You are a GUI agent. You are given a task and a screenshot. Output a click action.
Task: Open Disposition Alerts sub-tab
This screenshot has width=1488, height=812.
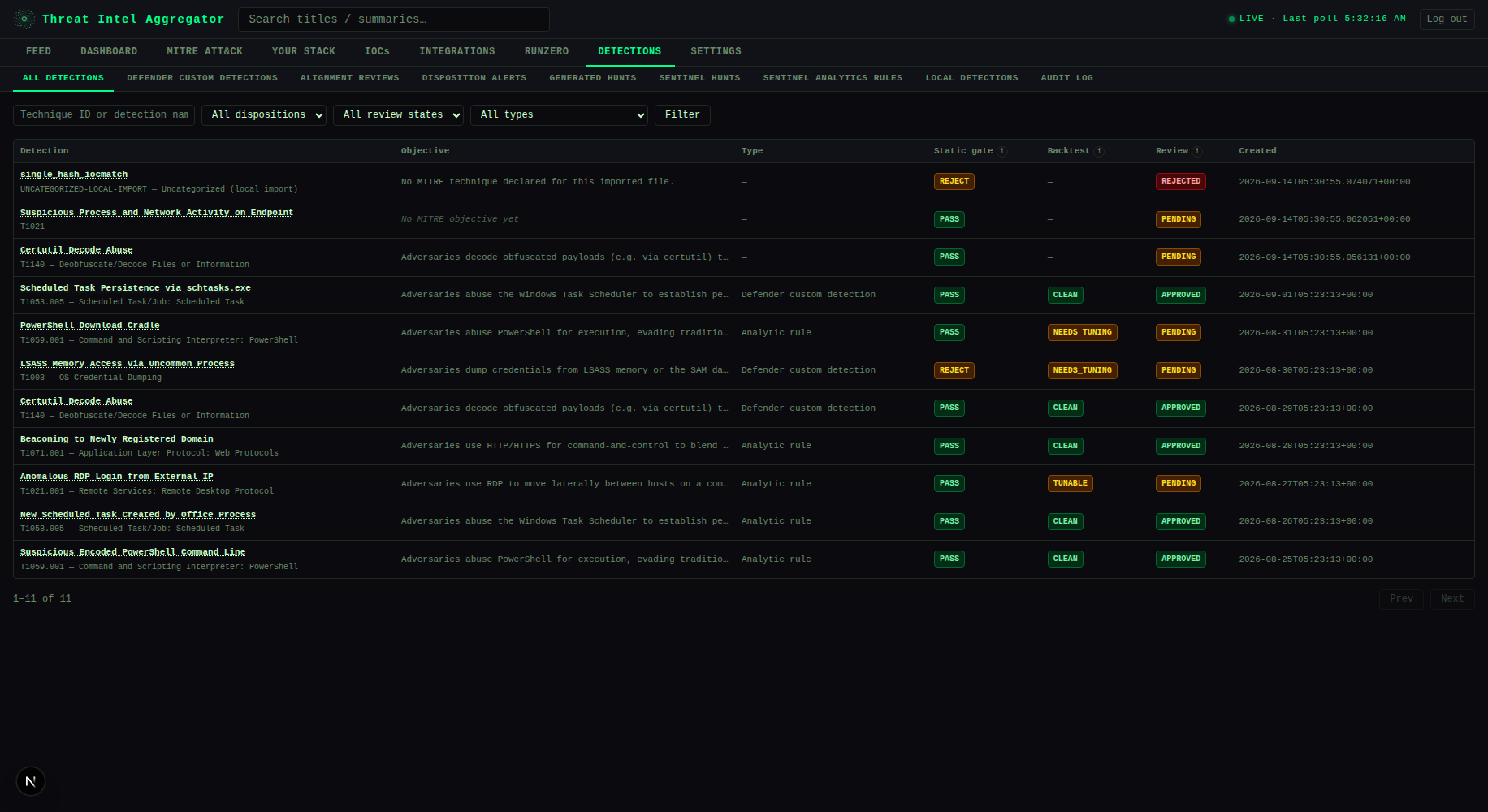point(474,78)
